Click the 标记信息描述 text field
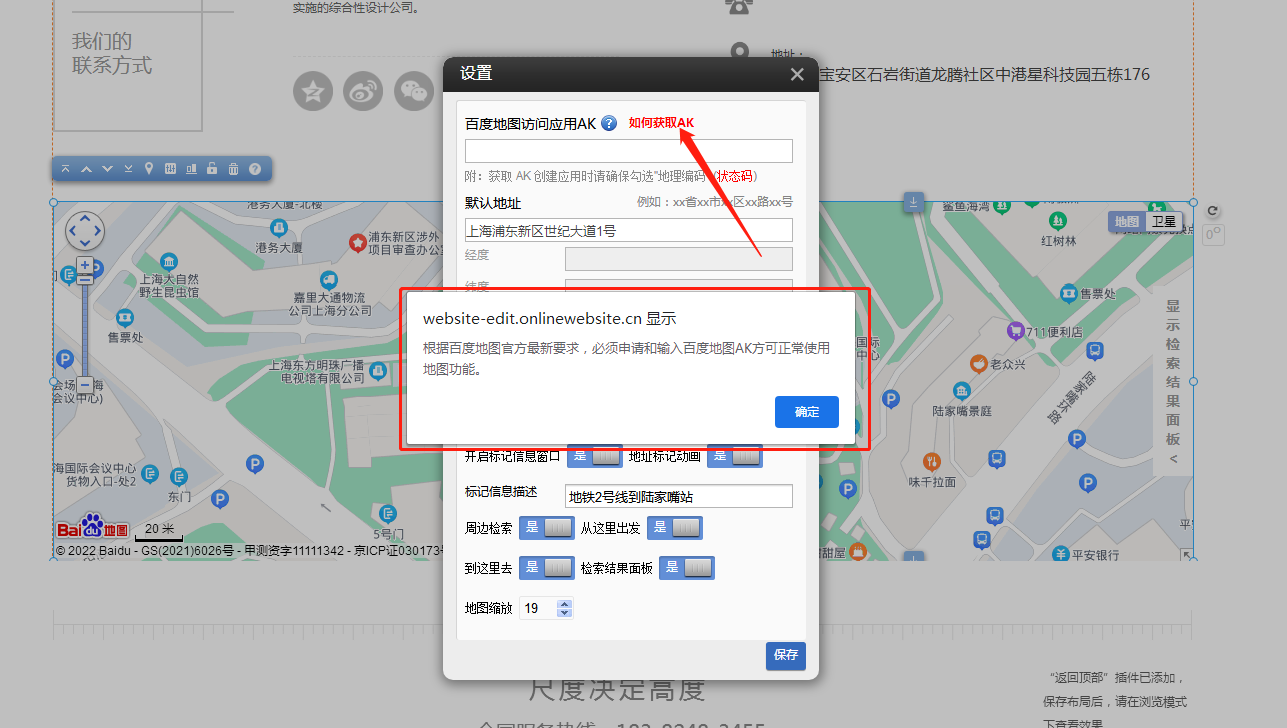 678,496
